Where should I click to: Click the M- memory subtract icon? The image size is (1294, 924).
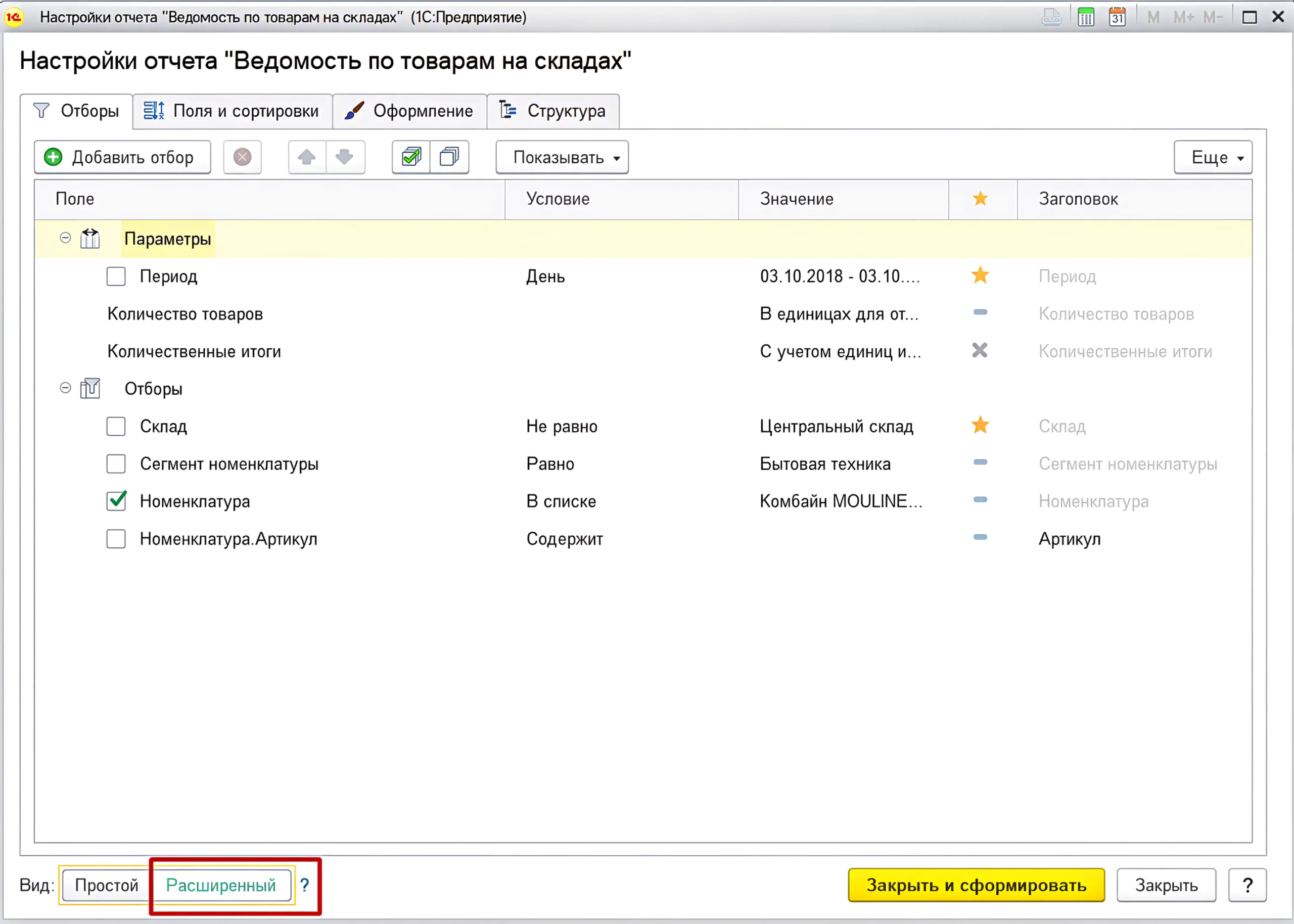pyautogui.click(x=1213, y=17)
